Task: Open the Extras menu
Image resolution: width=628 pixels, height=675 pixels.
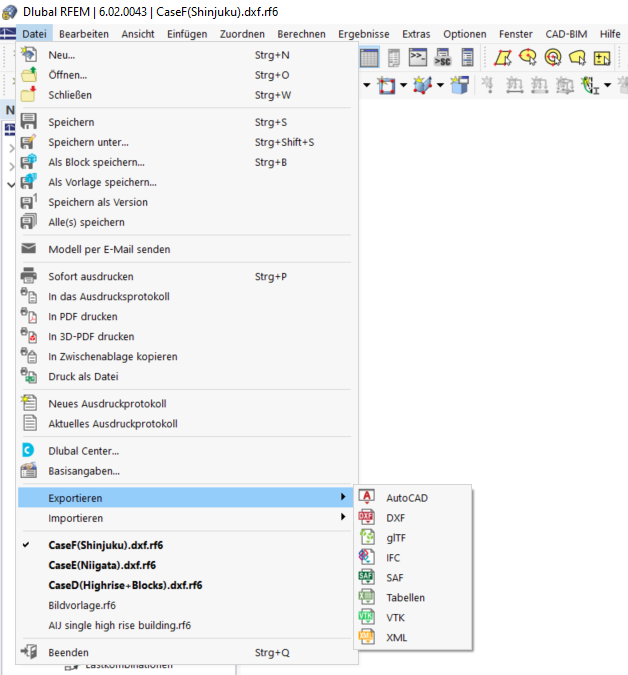Action: tap(416, 34)
